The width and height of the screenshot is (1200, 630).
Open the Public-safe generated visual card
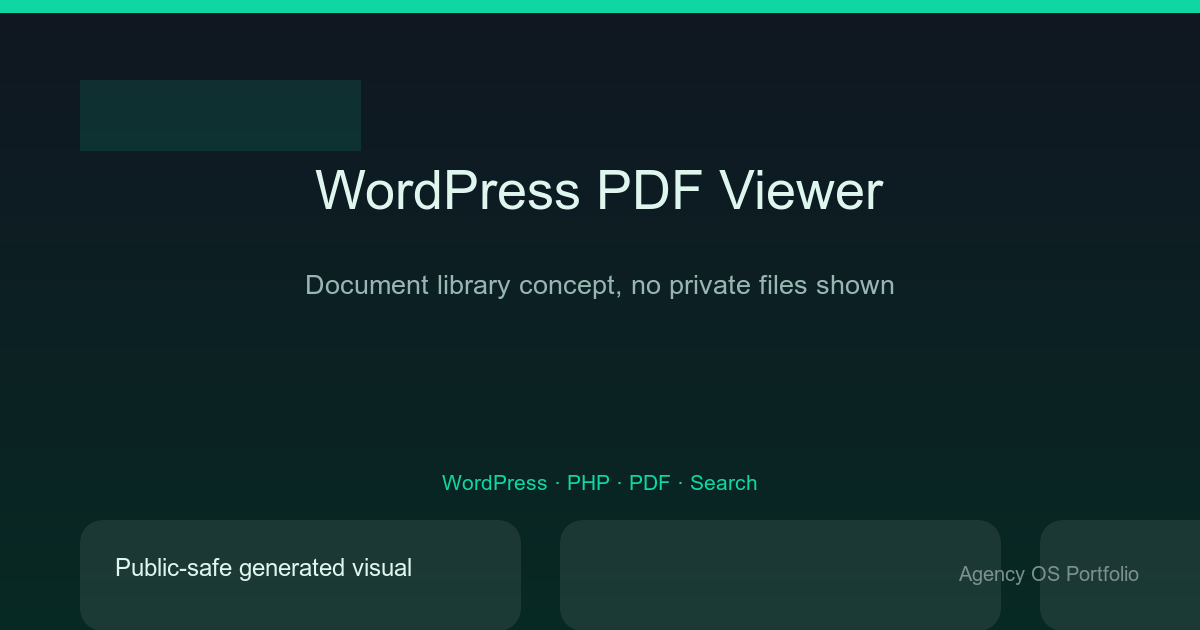pyautogui.click(x=300, y=575)
